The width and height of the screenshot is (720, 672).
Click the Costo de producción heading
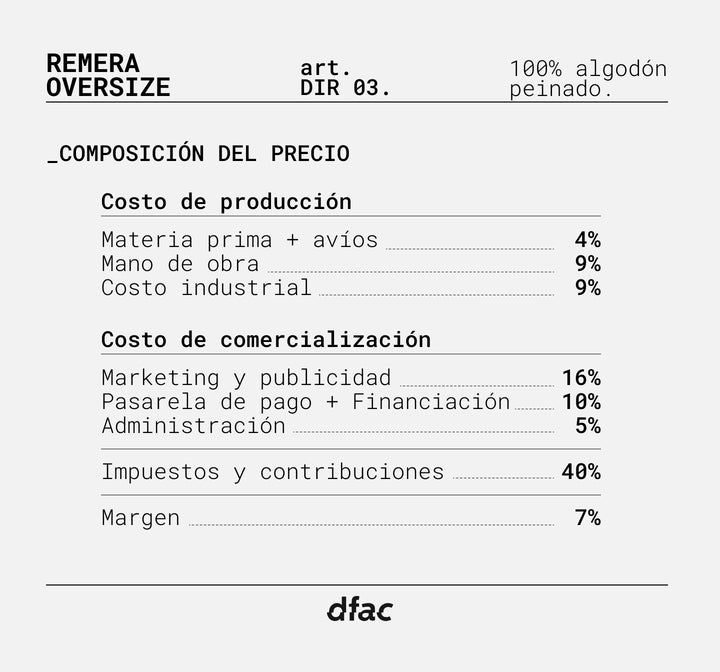[x=226, y=202]
